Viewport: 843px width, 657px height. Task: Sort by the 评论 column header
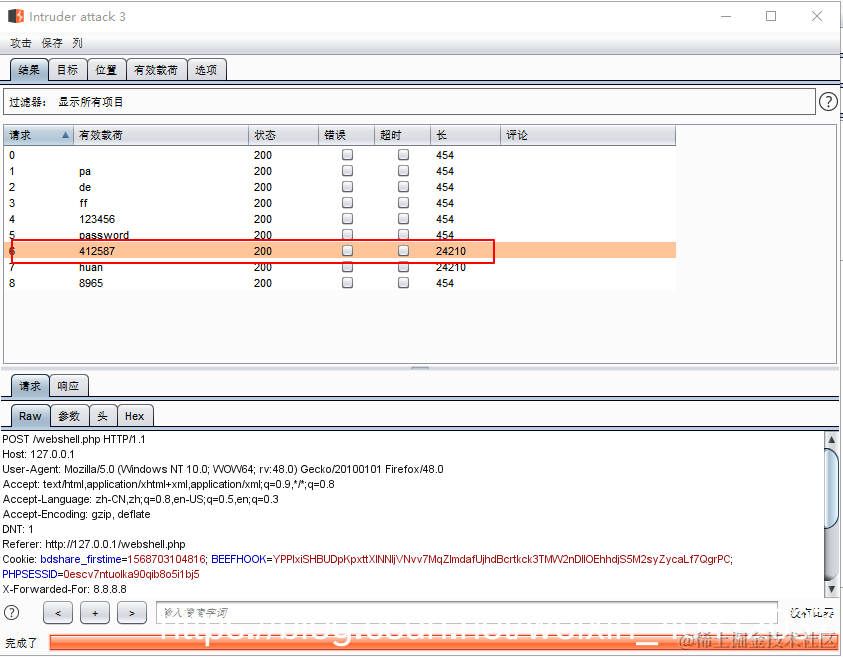point(588,135)
